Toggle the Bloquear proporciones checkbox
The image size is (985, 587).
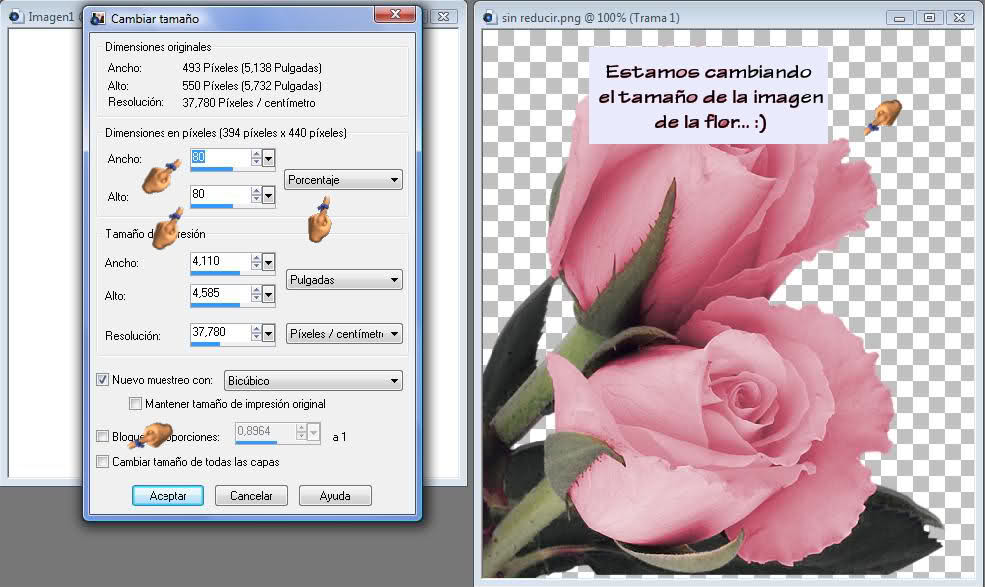tap(102, 436)
